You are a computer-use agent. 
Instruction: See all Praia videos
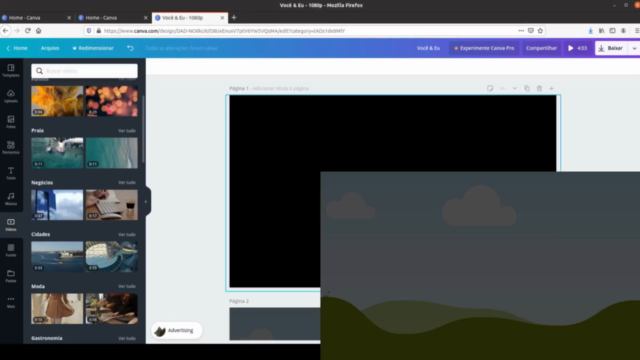pyautogui.click(x=127, y=131)
